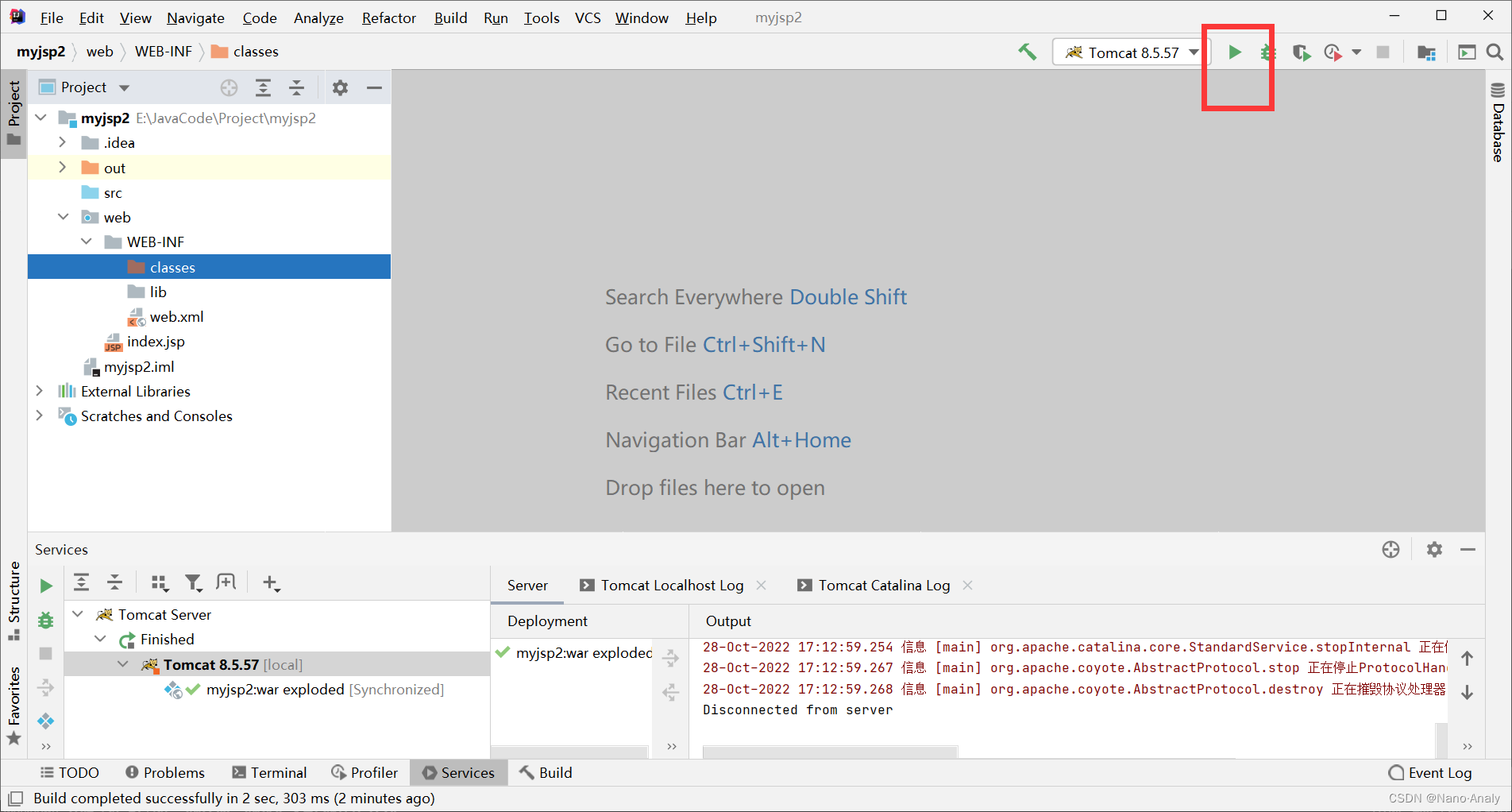Open the Problems tool window
The width and height of the screenshot is (1512, 812).
click(x=165, y=772)
